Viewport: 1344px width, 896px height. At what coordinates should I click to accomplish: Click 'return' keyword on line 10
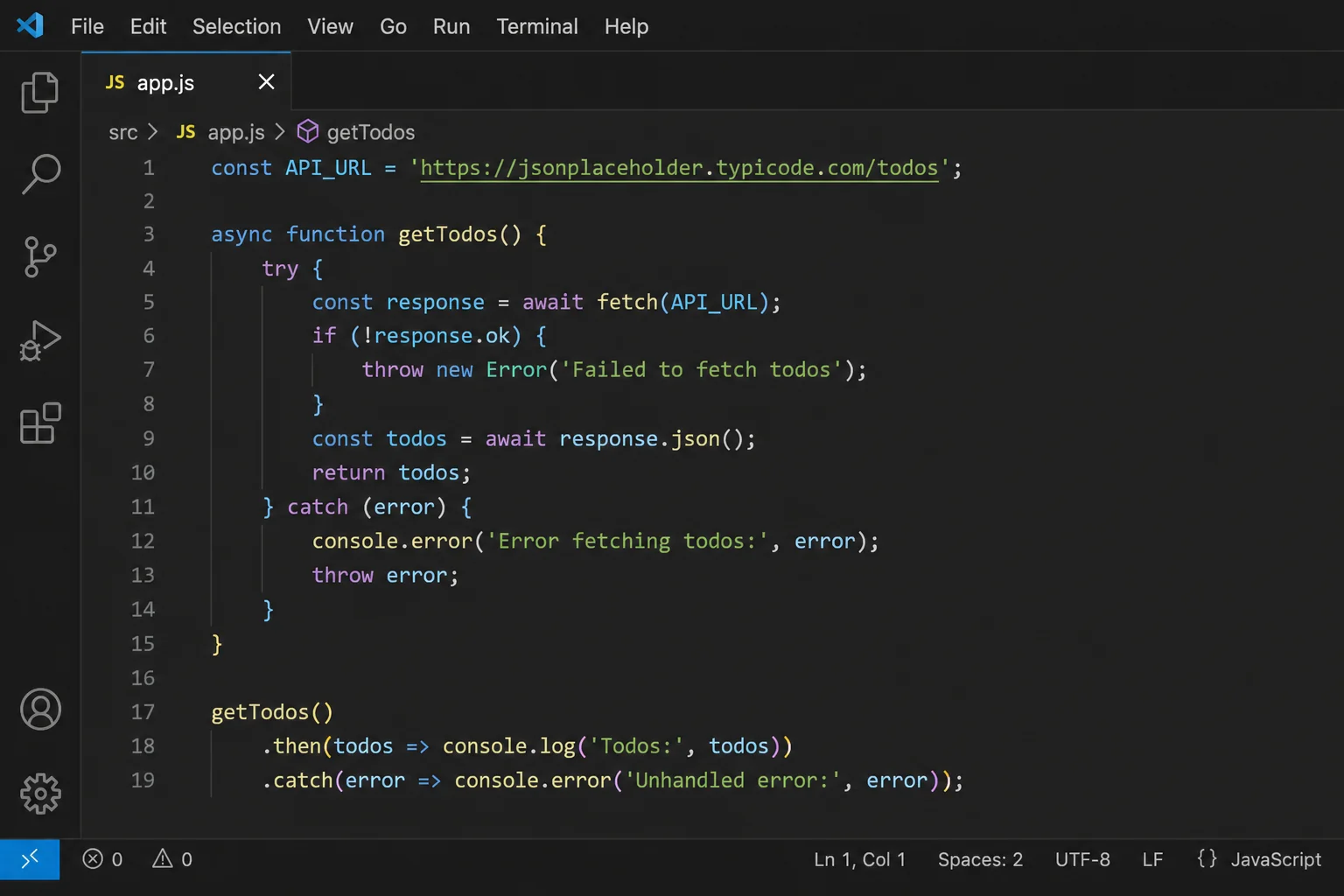coord(348,472)
